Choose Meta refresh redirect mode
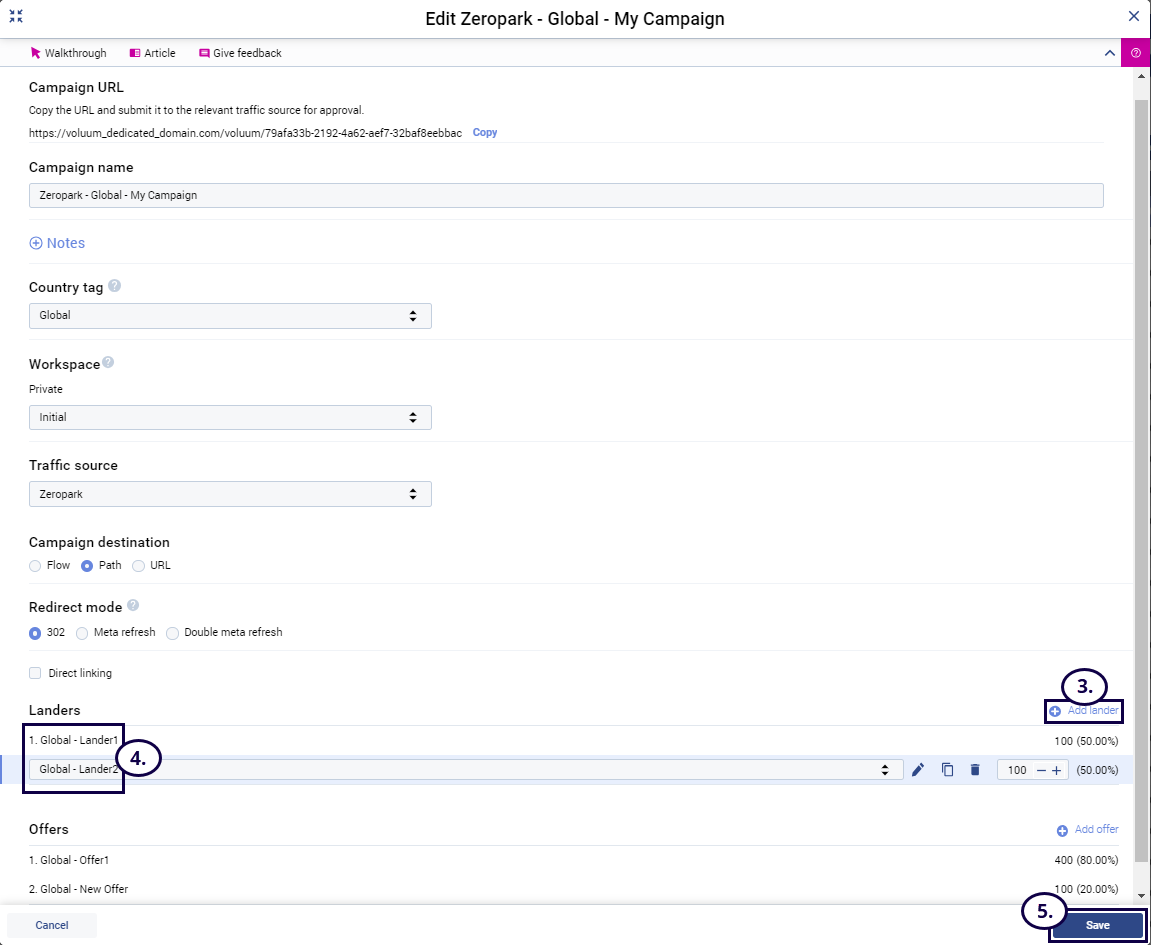Image resolution: width=1151 pixels, height=945 pixels. pos(83,633)
